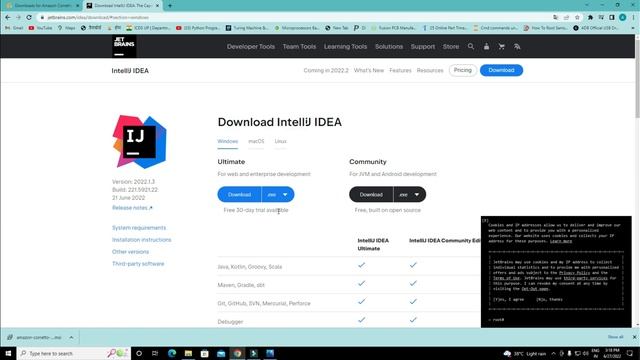The width and height of the screenshot is (640, 360).
Task: Open the amazon-corretto download item options chevron
Action: pyautogui.click(x=71, y=337)
